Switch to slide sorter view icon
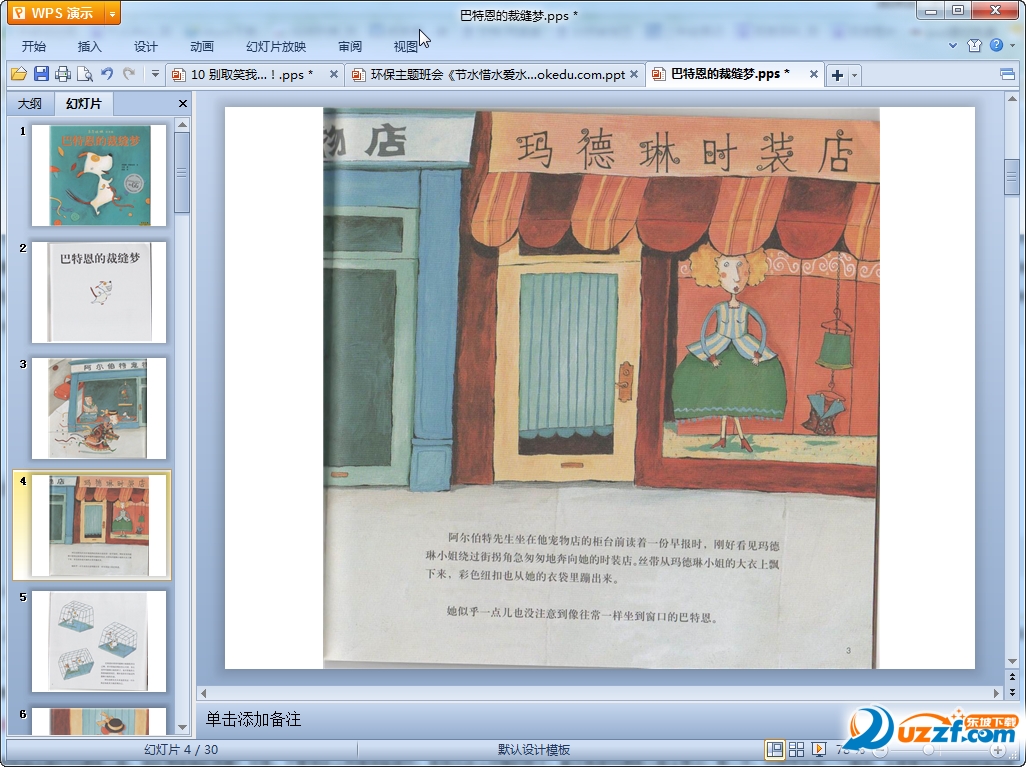1026x767 pixels. 796,749
